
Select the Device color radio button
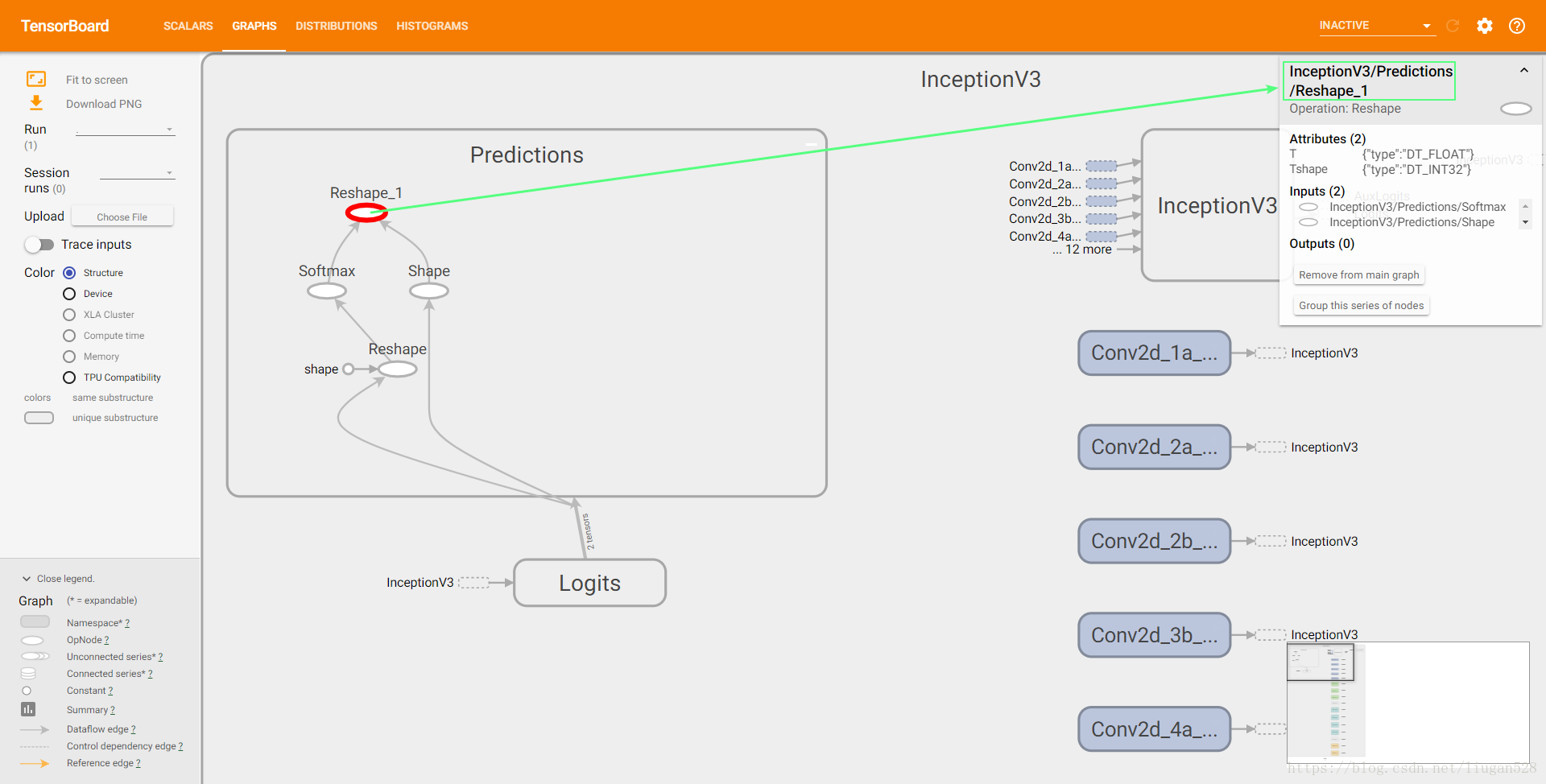(69, 294)
